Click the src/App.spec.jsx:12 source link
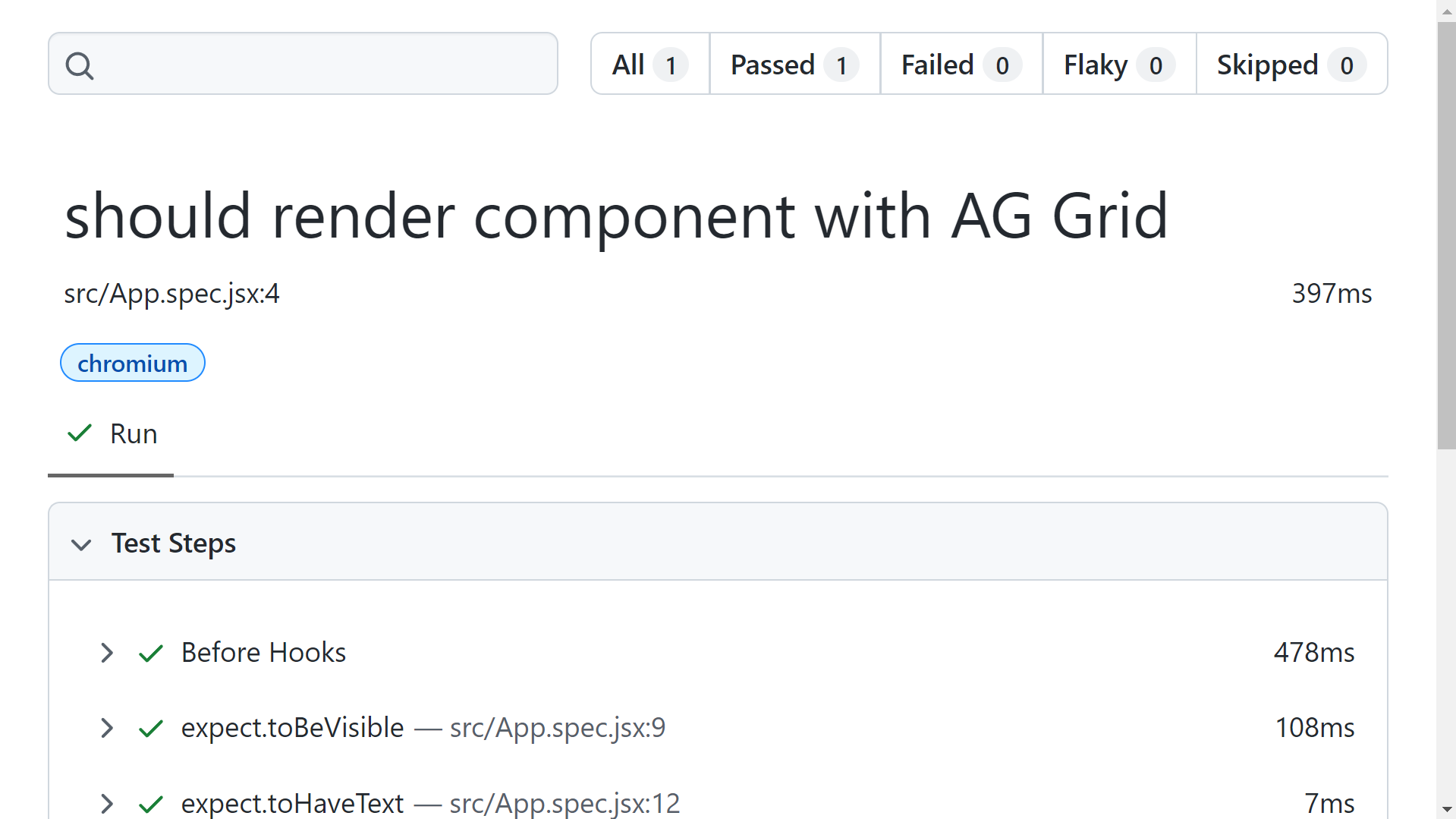The image size is (1456, 819). tap(564, 803)
